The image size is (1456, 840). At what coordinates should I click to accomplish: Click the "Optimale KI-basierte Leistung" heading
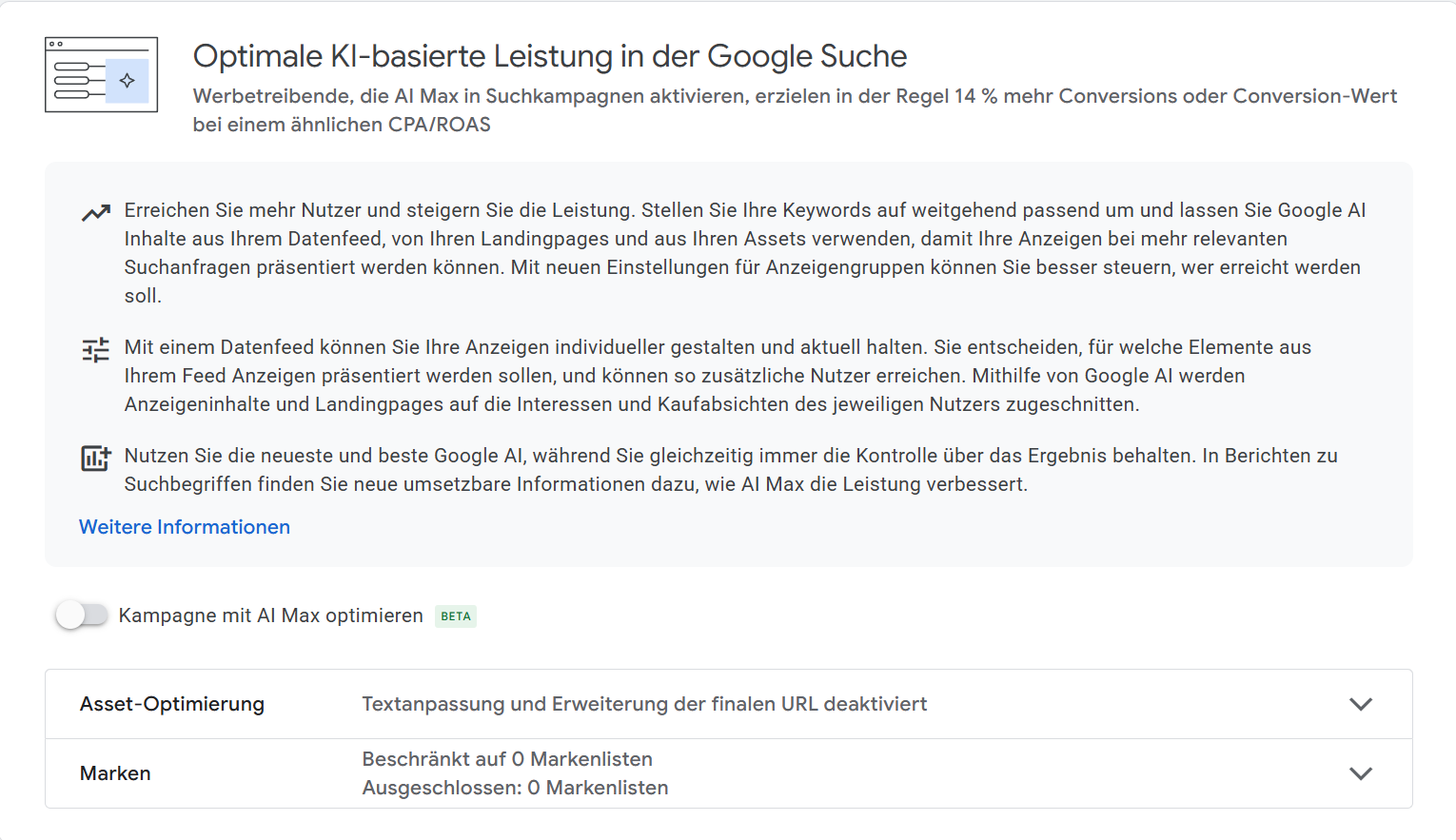[550, 56]
